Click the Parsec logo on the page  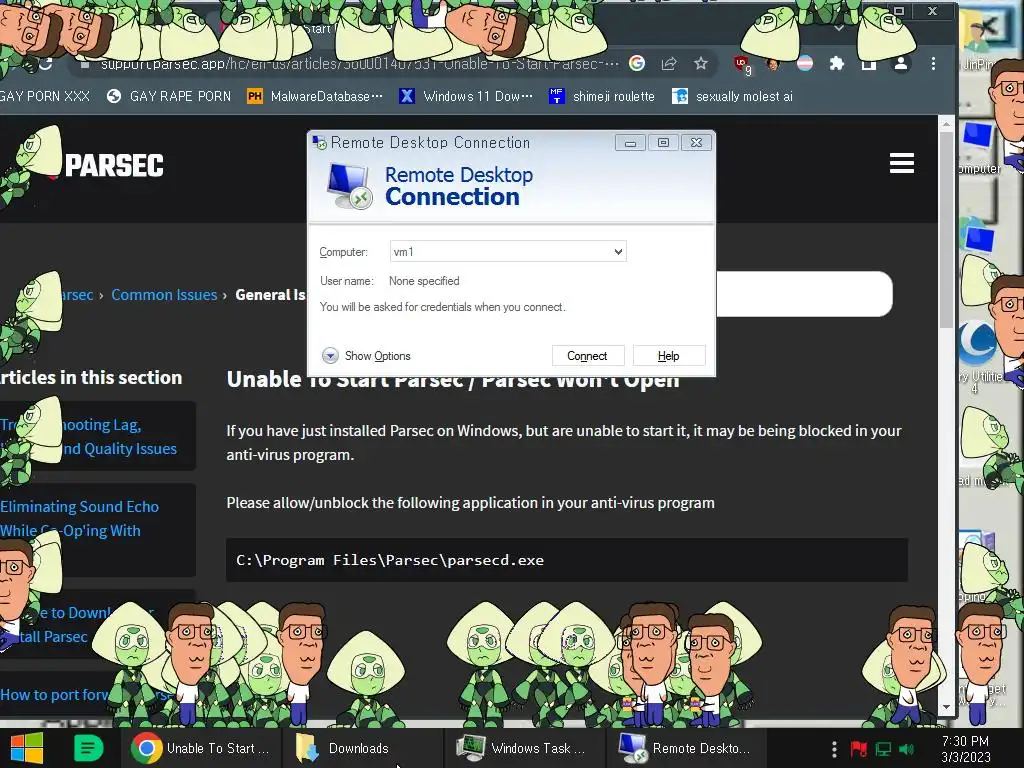[x=114, y=165]
